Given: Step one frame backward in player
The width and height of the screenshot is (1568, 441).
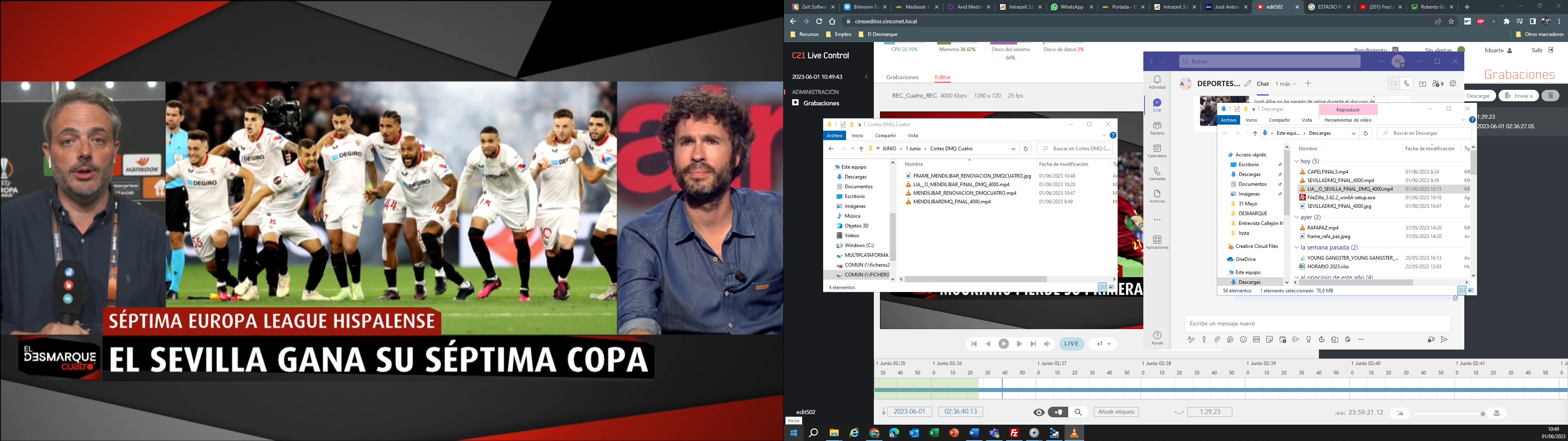Looking at the screenshot, I should click(x=988, y=343).
